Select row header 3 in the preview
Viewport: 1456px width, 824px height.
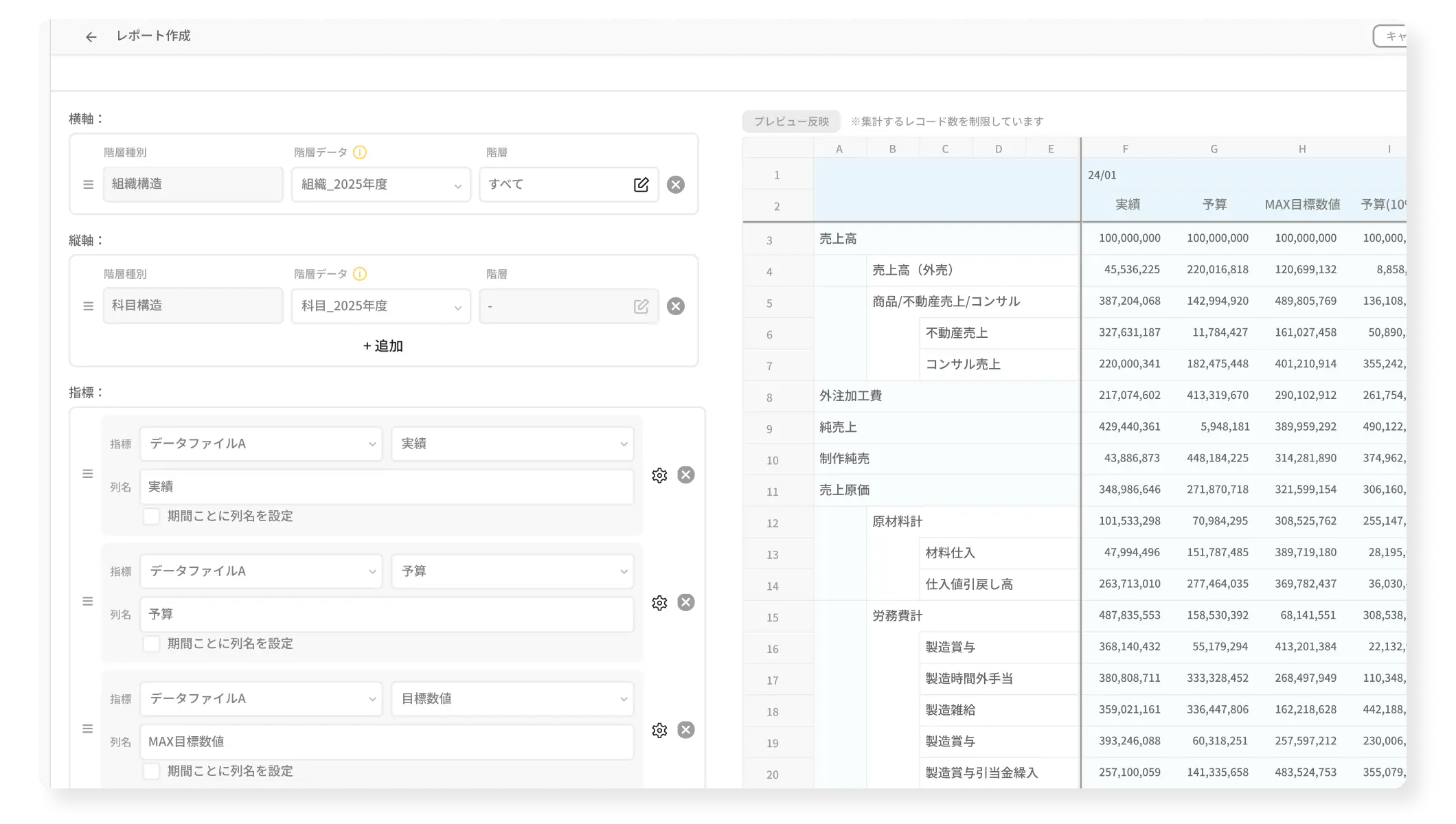pyautogui.click(x=769, y=240)
